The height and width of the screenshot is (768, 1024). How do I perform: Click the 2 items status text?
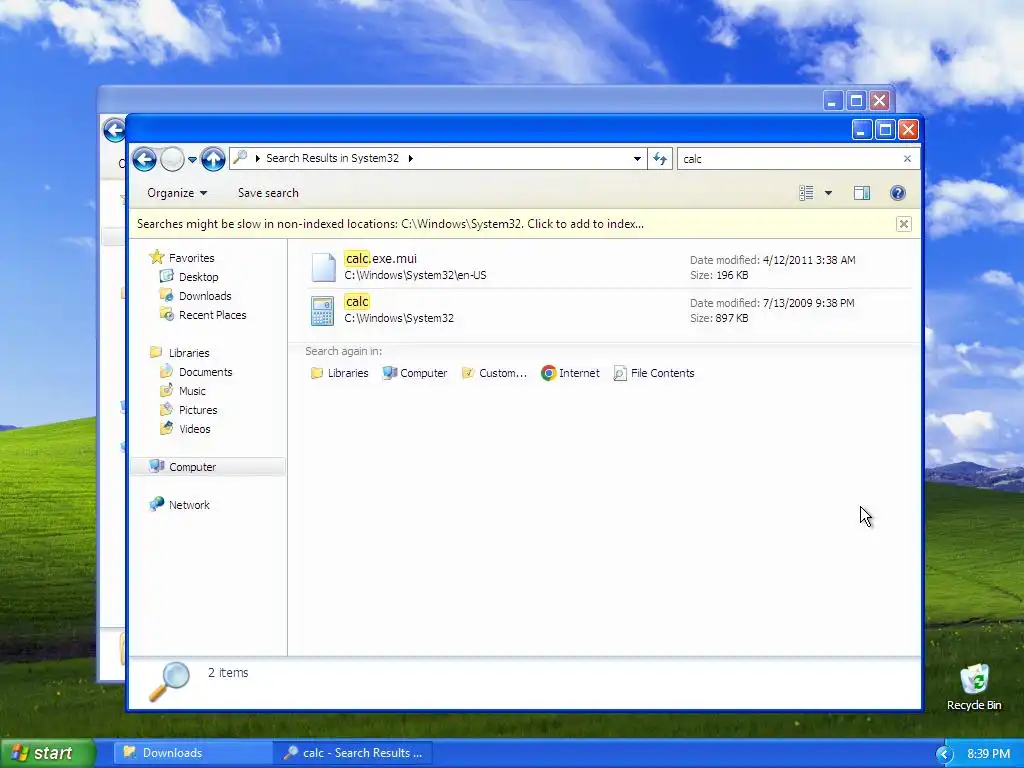tap(228, 673)
